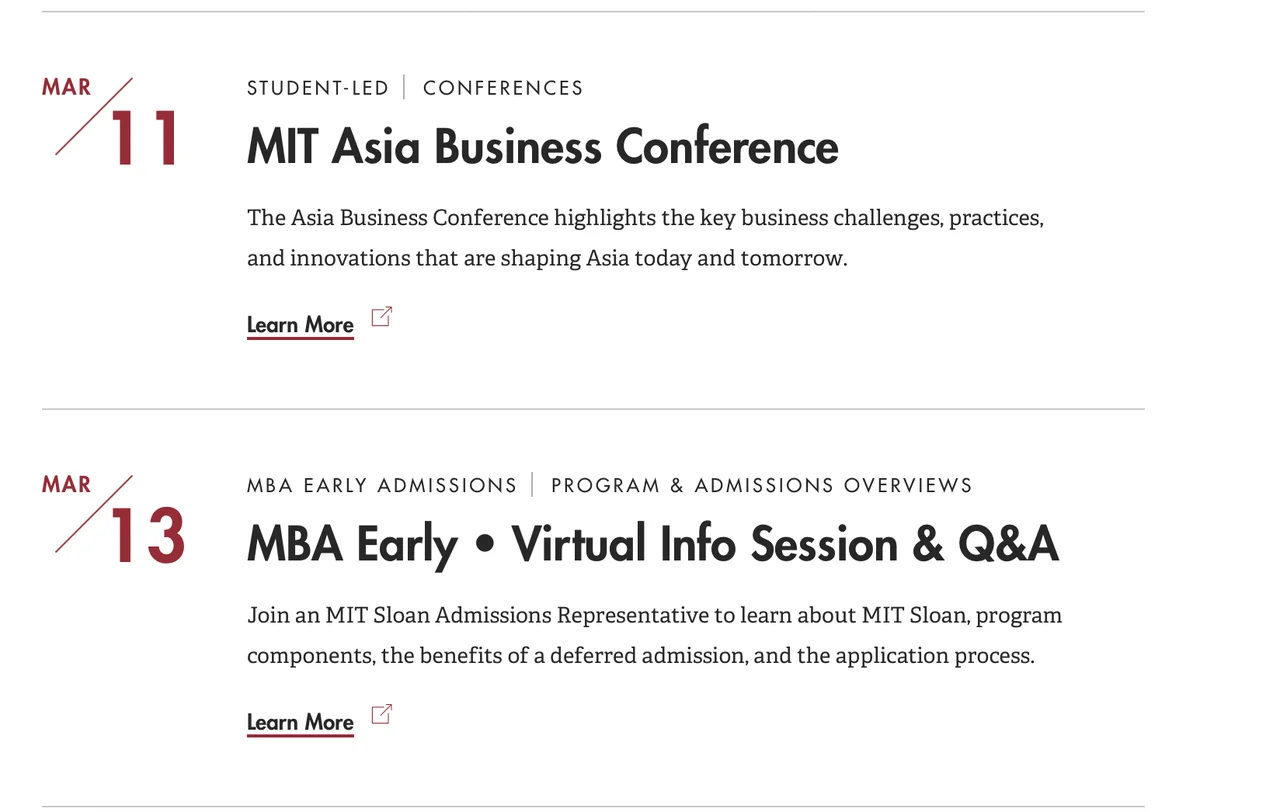Open the MIT Asia Business Conference title
1280x812 pixels.
pyautogui.click(x=542, y=146)
